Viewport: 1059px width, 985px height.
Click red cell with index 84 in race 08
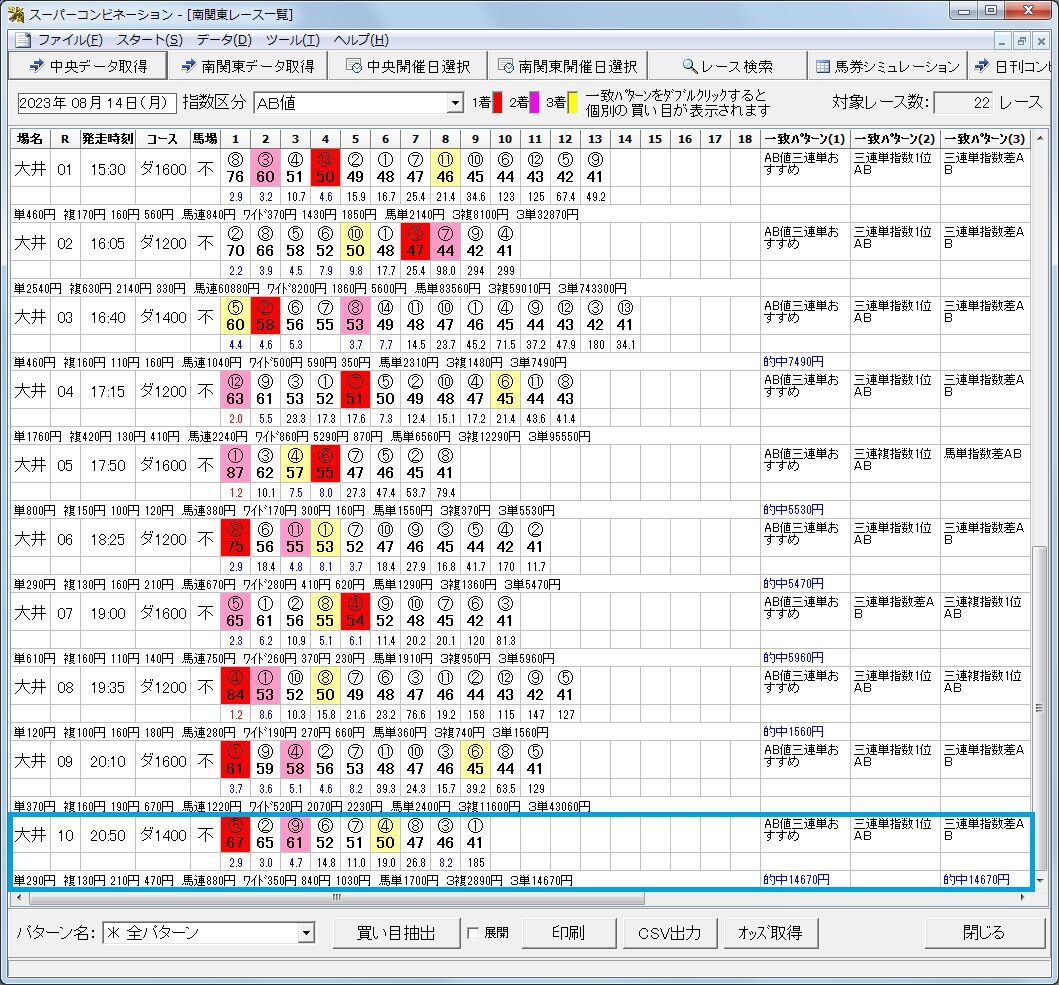pyautogui.click(x=235, y=686)
